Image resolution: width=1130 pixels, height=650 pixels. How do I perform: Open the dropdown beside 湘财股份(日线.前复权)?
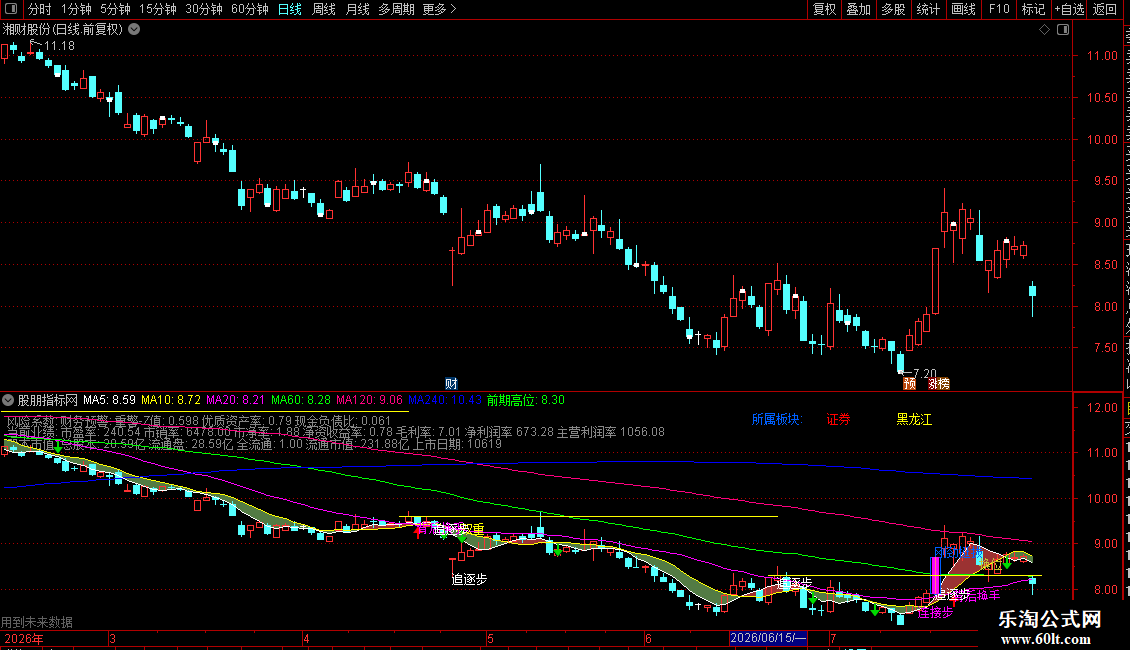134,30
